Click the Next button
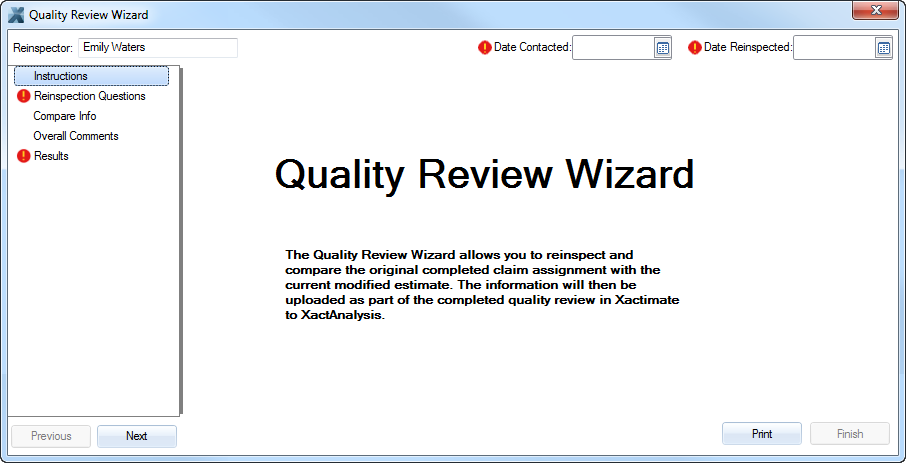906x463 pixels. click(x=137, y=436)
